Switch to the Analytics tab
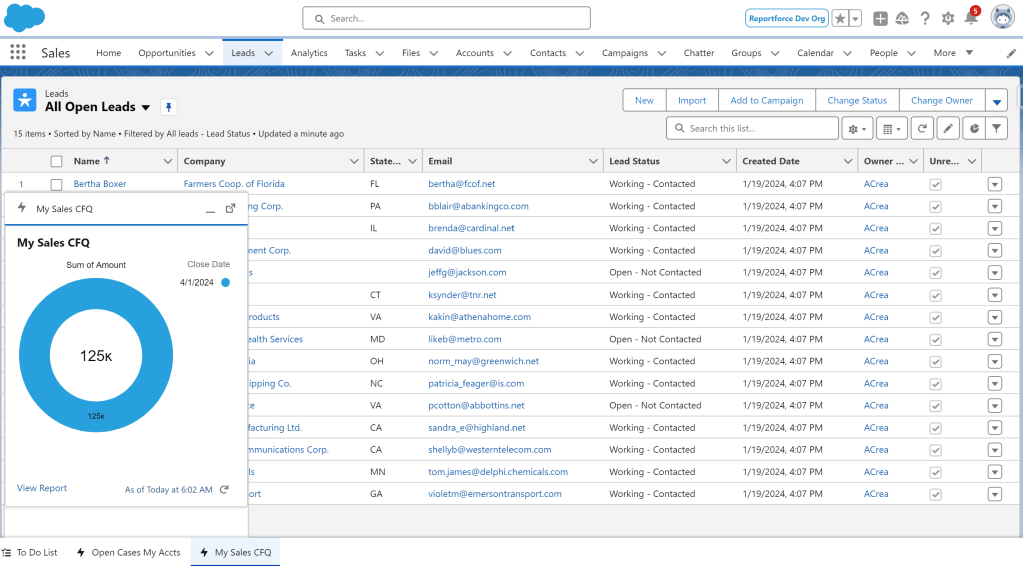 (309, 53)
